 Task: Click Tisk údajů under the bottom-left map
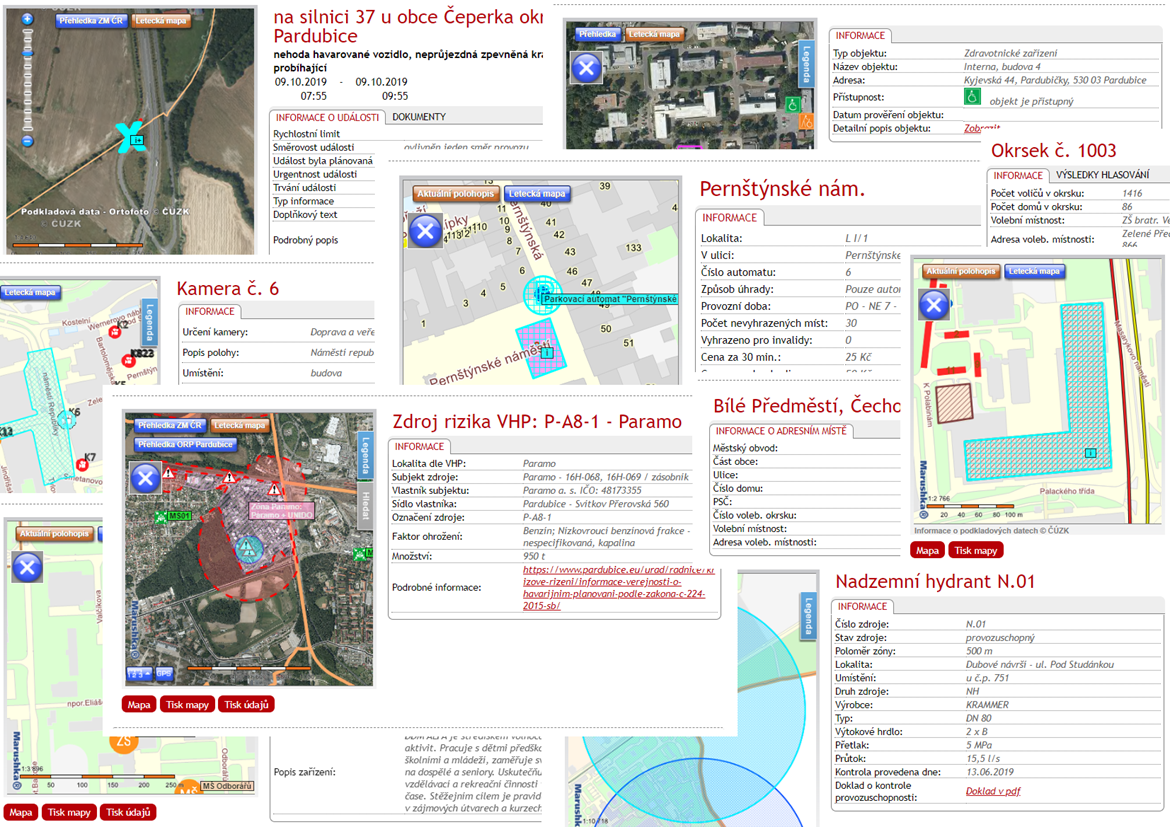click(128, 812)
